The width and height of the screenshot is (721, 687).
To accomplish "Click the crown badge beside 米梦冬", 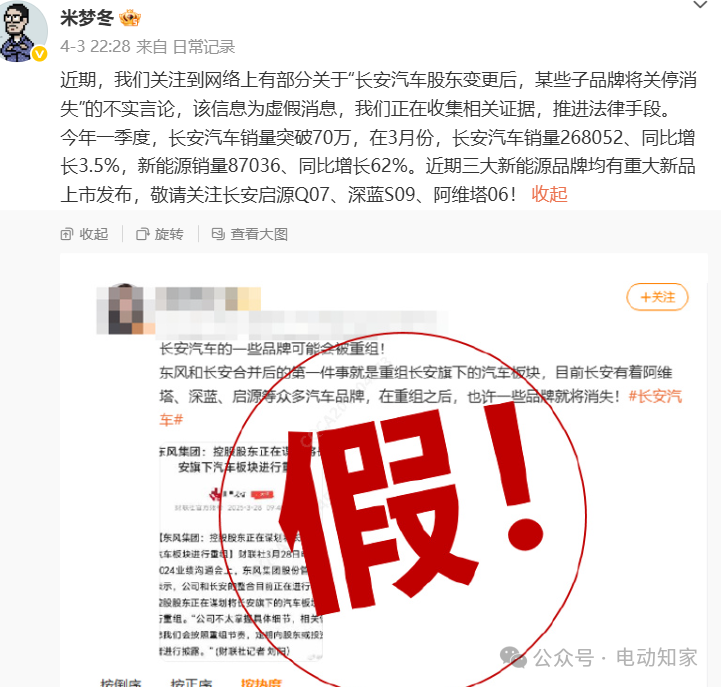I will (130, 18).
